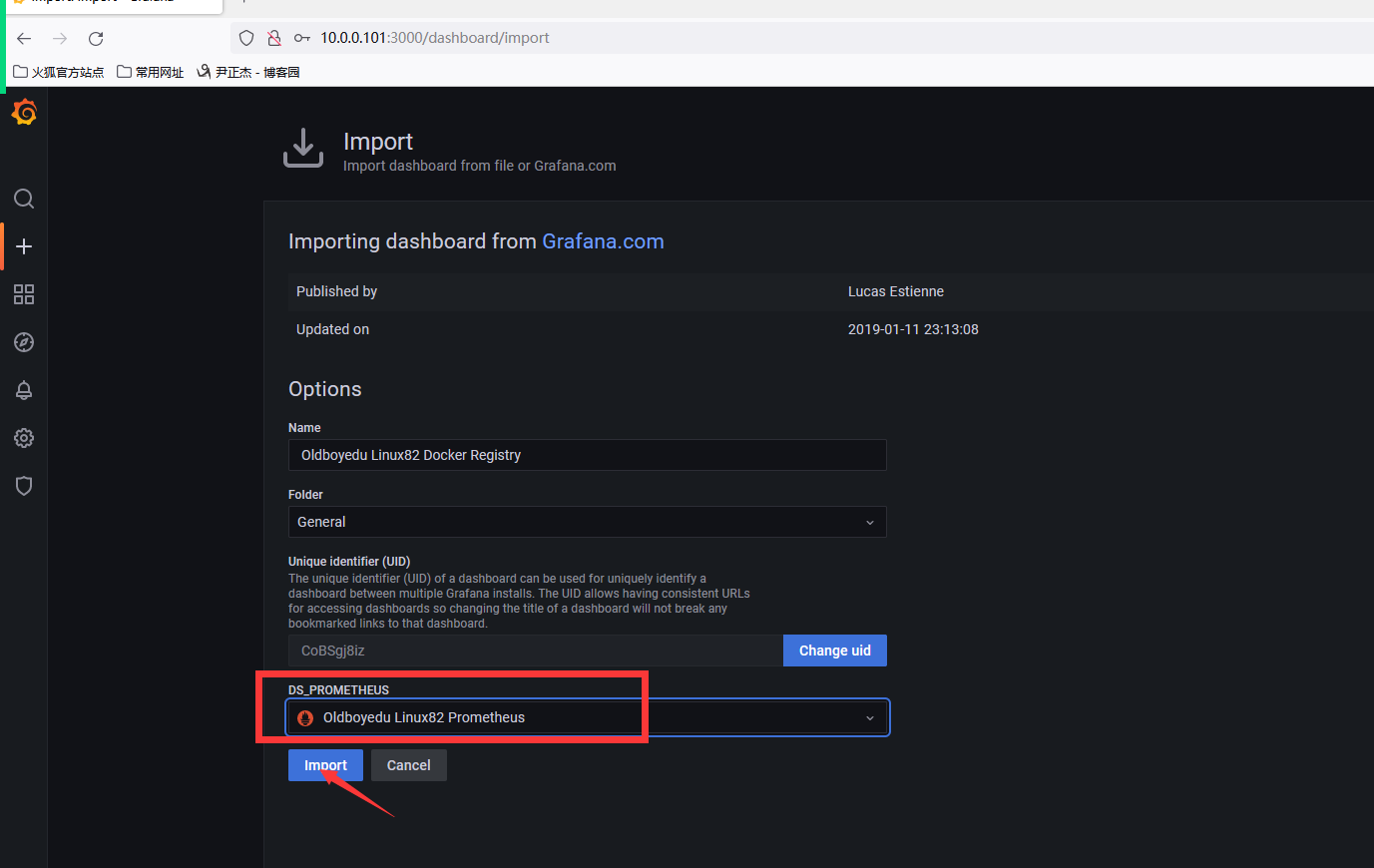The width and height of the screenshot is (1374, 868).
Task: Click the Published by label
Action: click(336, 291)
